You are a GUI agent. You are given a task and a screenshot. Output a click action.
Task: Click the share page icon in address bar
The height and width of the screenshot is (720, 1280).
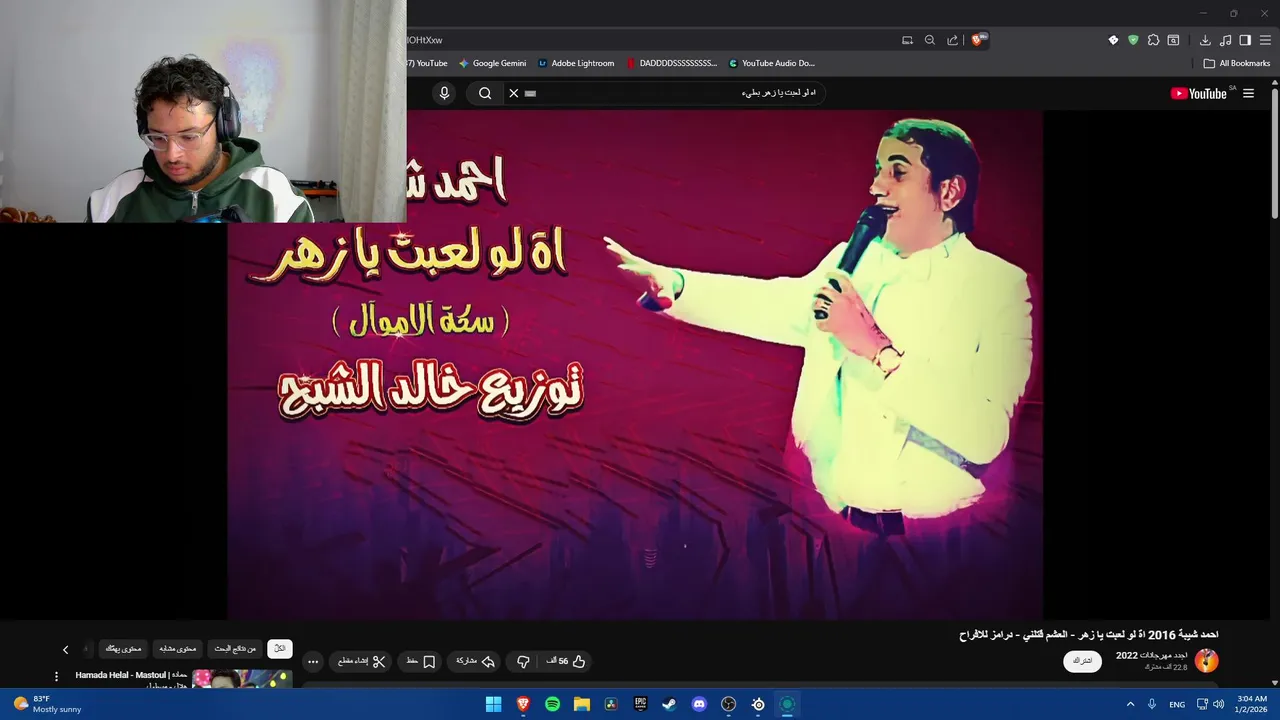(x=953, y=40)
